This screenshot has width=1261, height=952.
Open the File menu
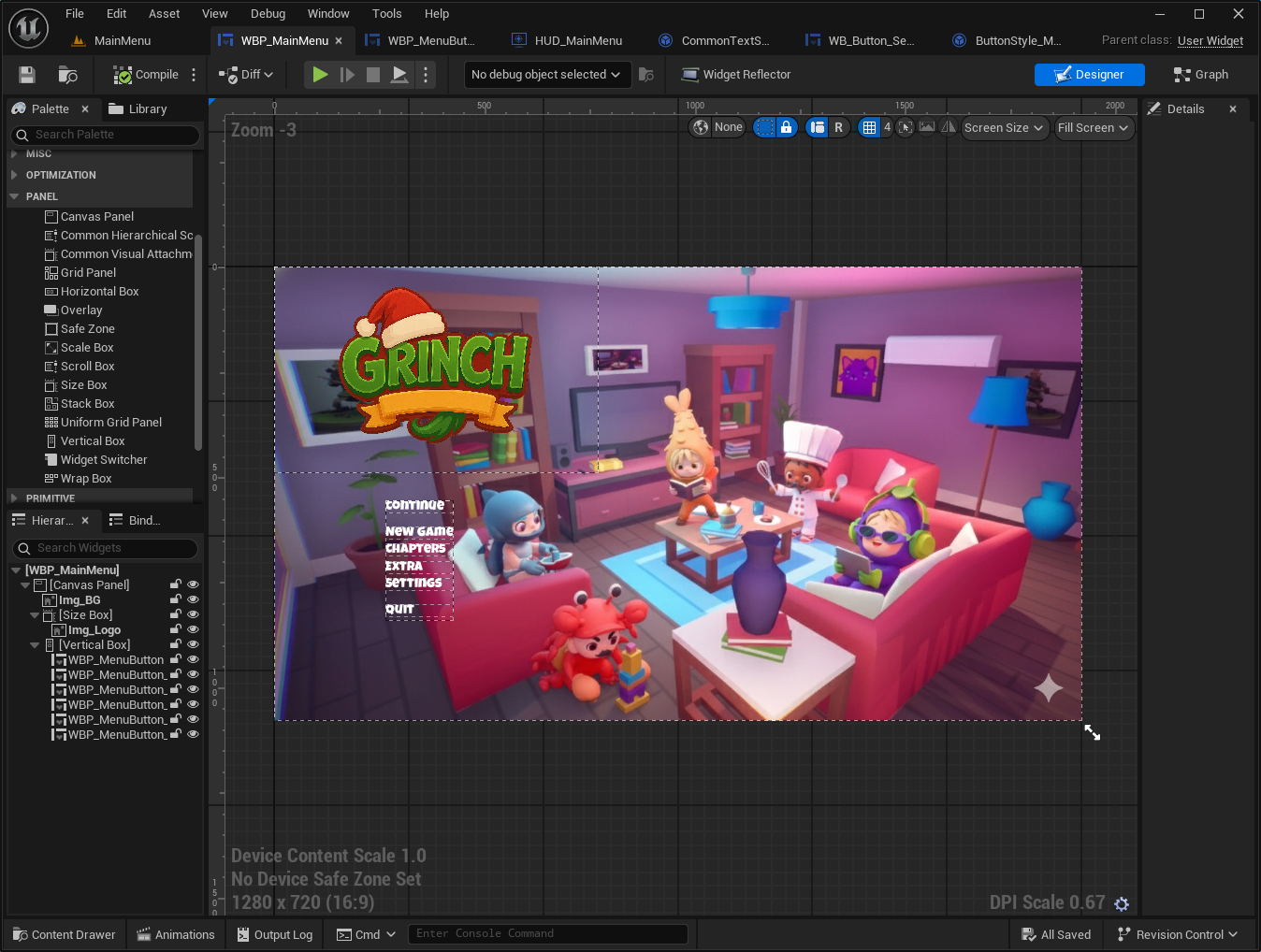point(75,13)
